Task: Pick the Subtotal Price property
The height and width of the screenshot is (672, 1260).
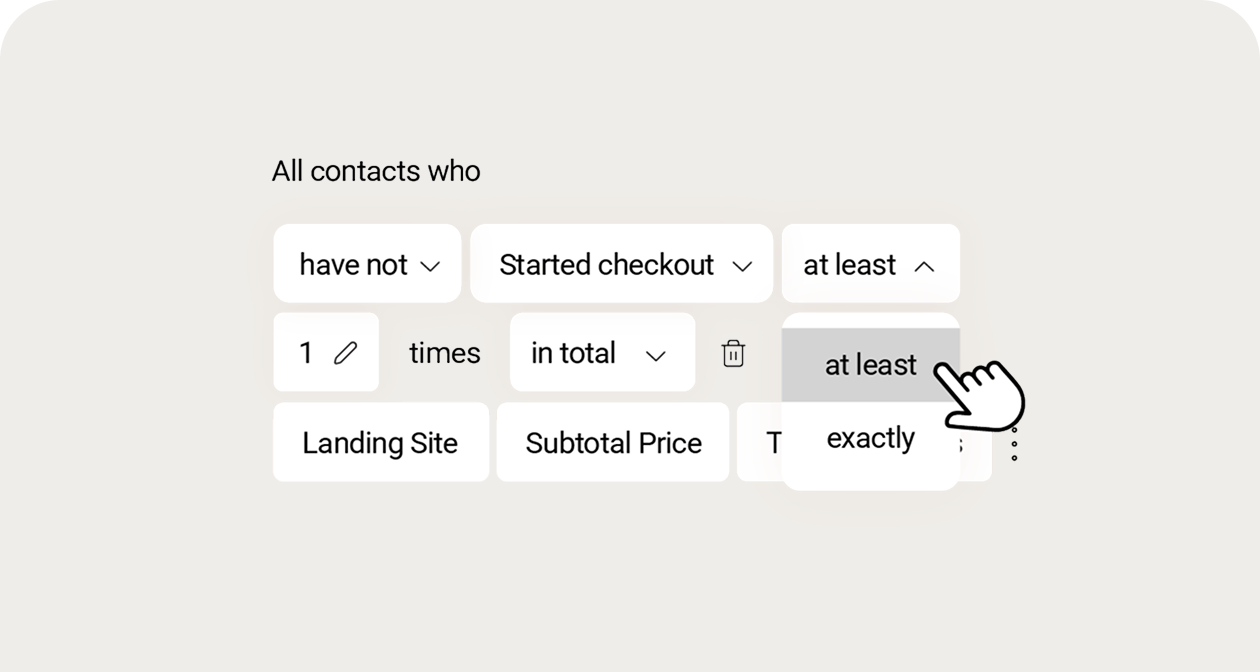Action: 613,443
